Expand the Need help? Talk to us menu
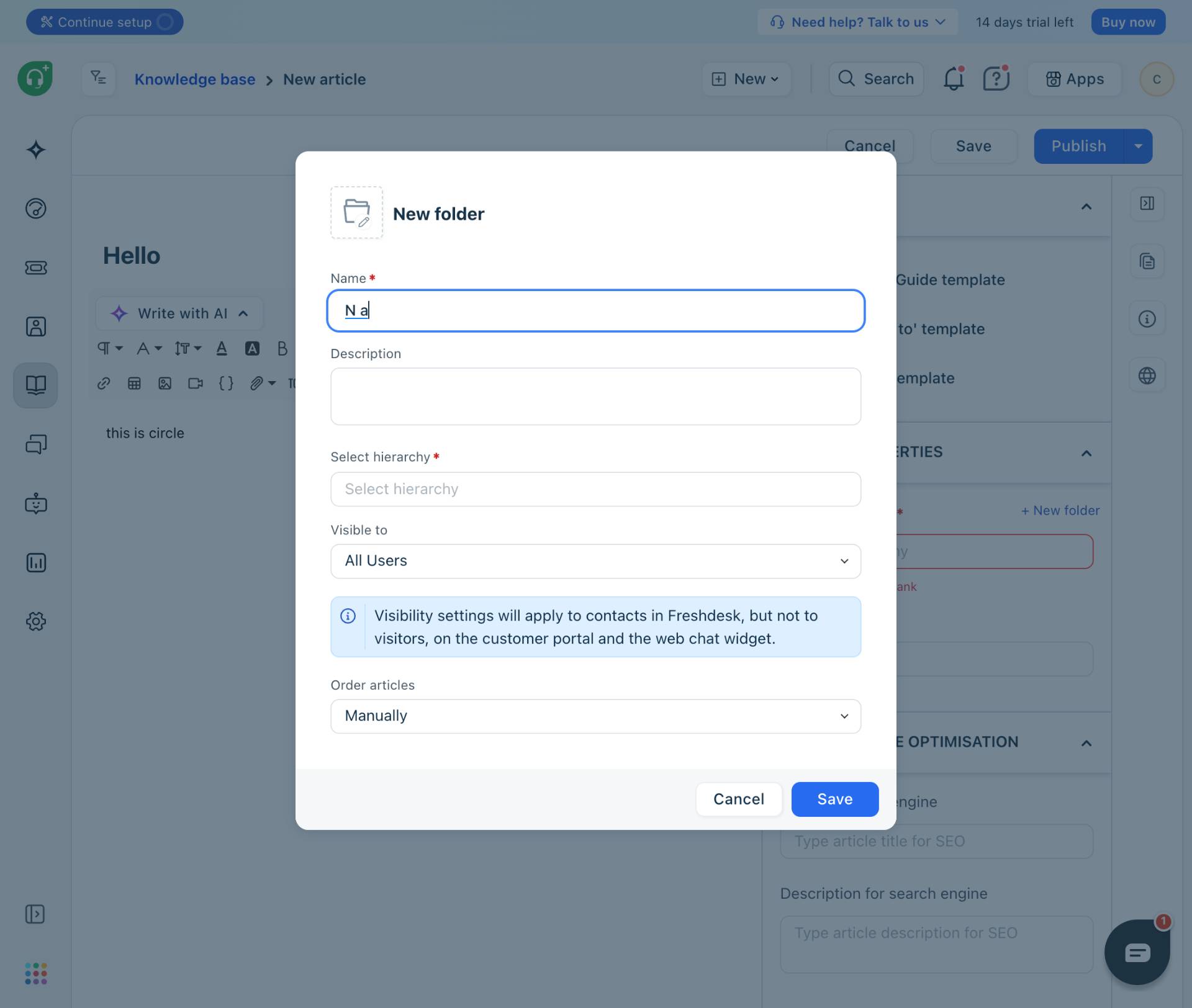This screenshot has width=1192, height=1008. tap(857, 22)
